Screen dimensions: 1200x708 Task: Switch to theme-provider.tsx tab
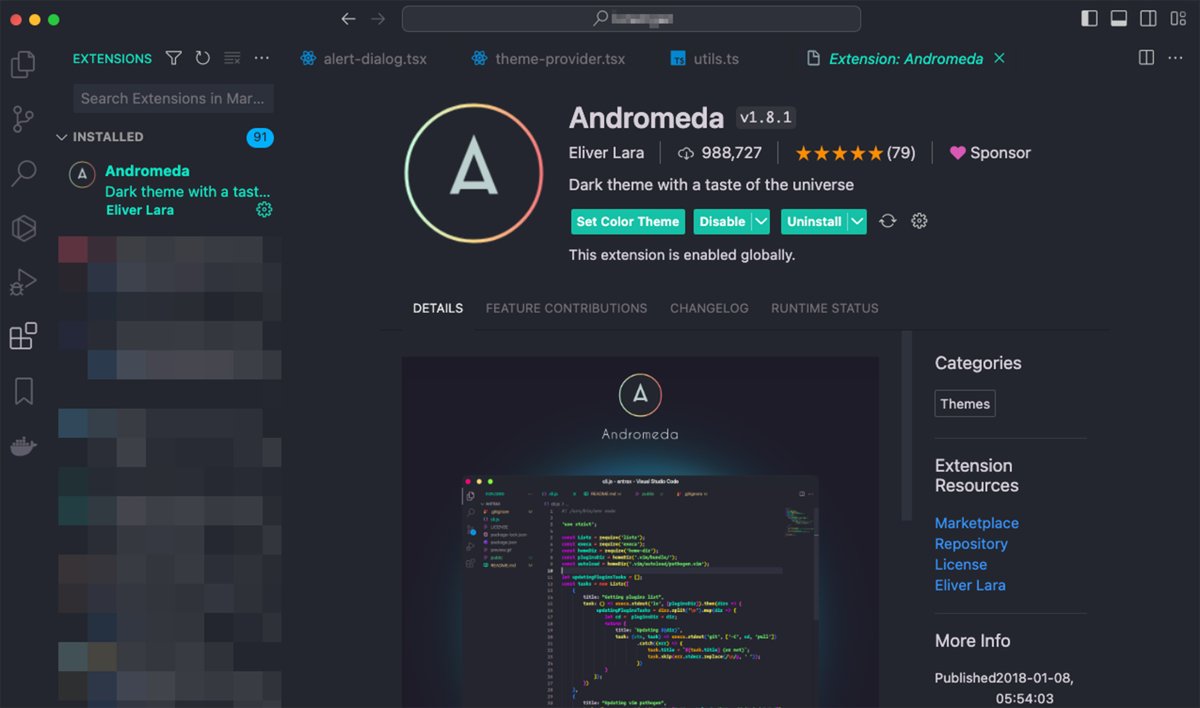(x=548, y=59)
